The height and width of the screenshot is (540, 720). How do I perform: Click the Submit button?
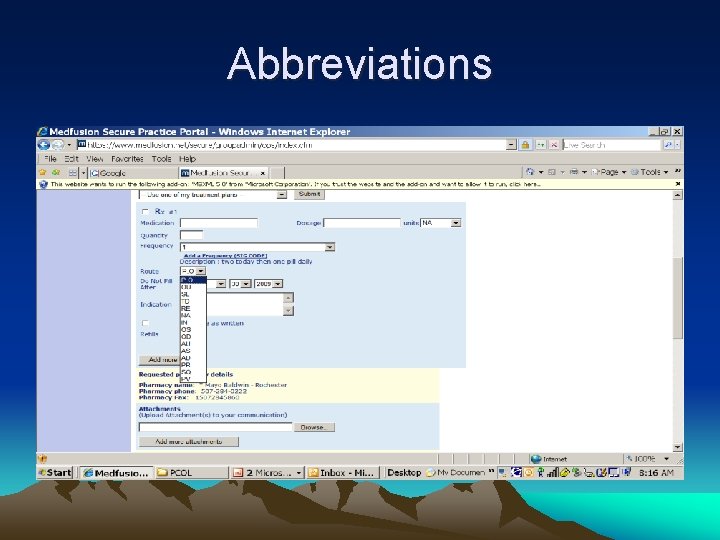click(309, 194)
